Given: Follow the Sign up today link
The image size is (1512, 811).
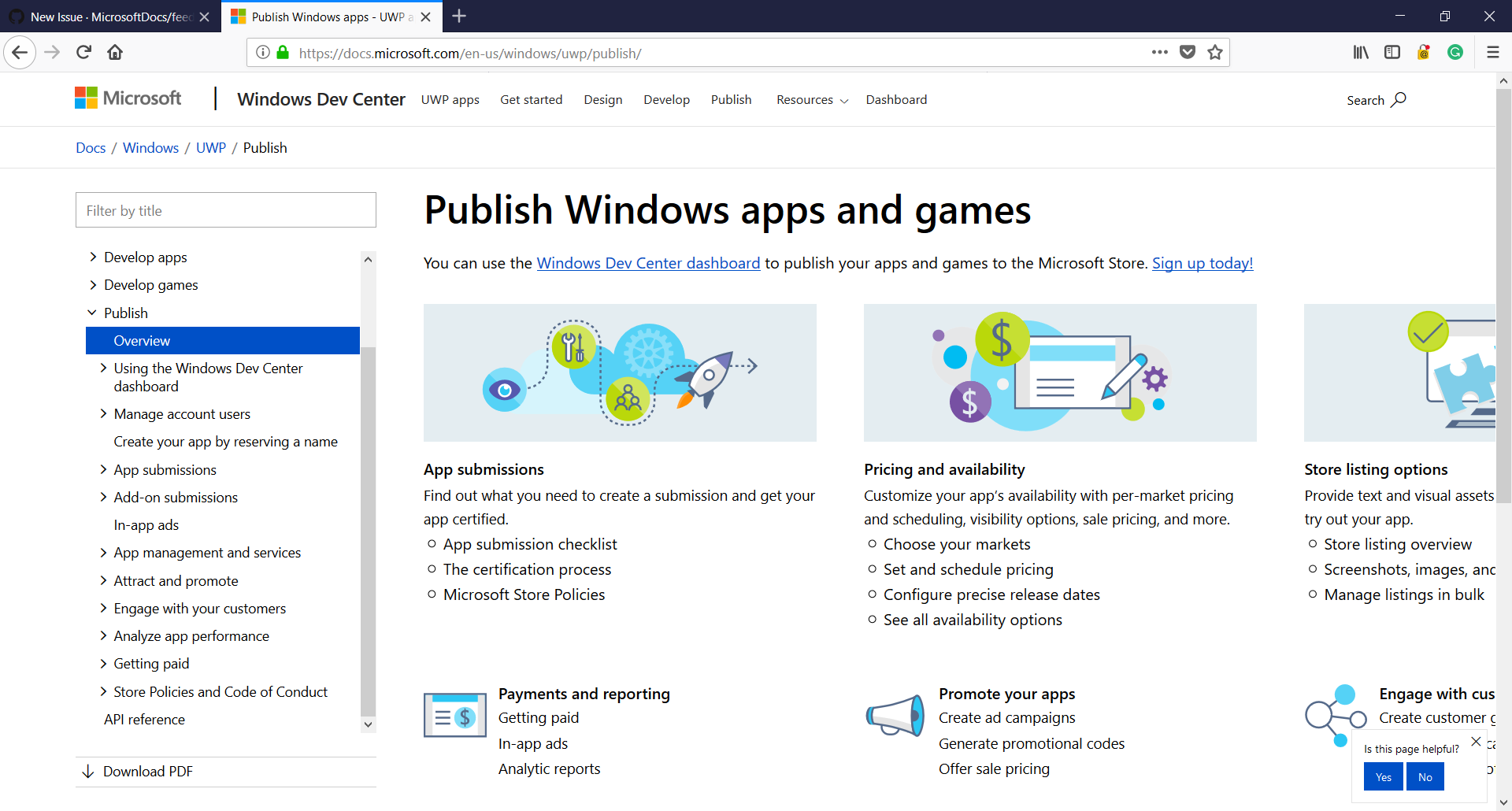Looking at the screenshot, I should pyautogui.click(x=1203, y=263).
